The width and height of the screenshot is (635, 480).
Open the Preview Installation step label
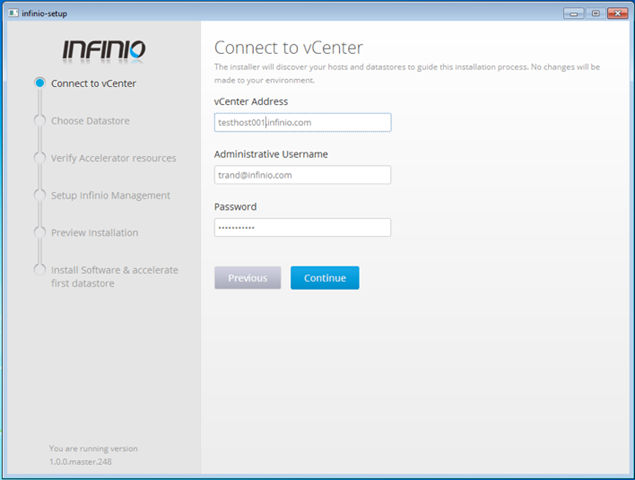click(x=94, y=232)
